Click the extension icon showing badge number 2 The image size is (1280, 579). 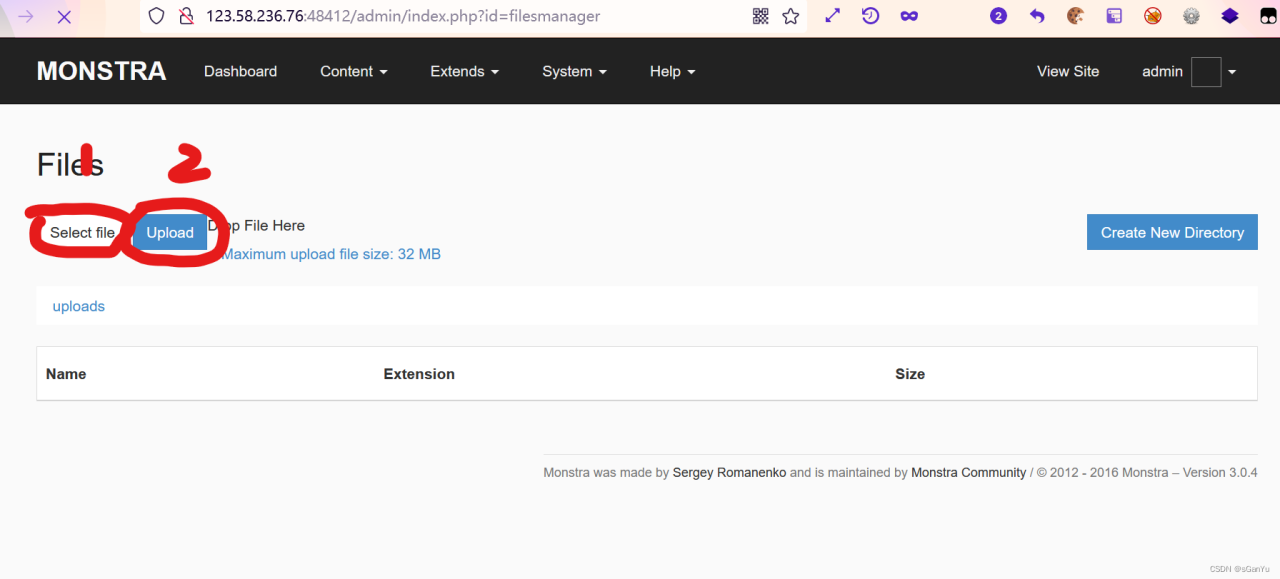pos(998,16)
